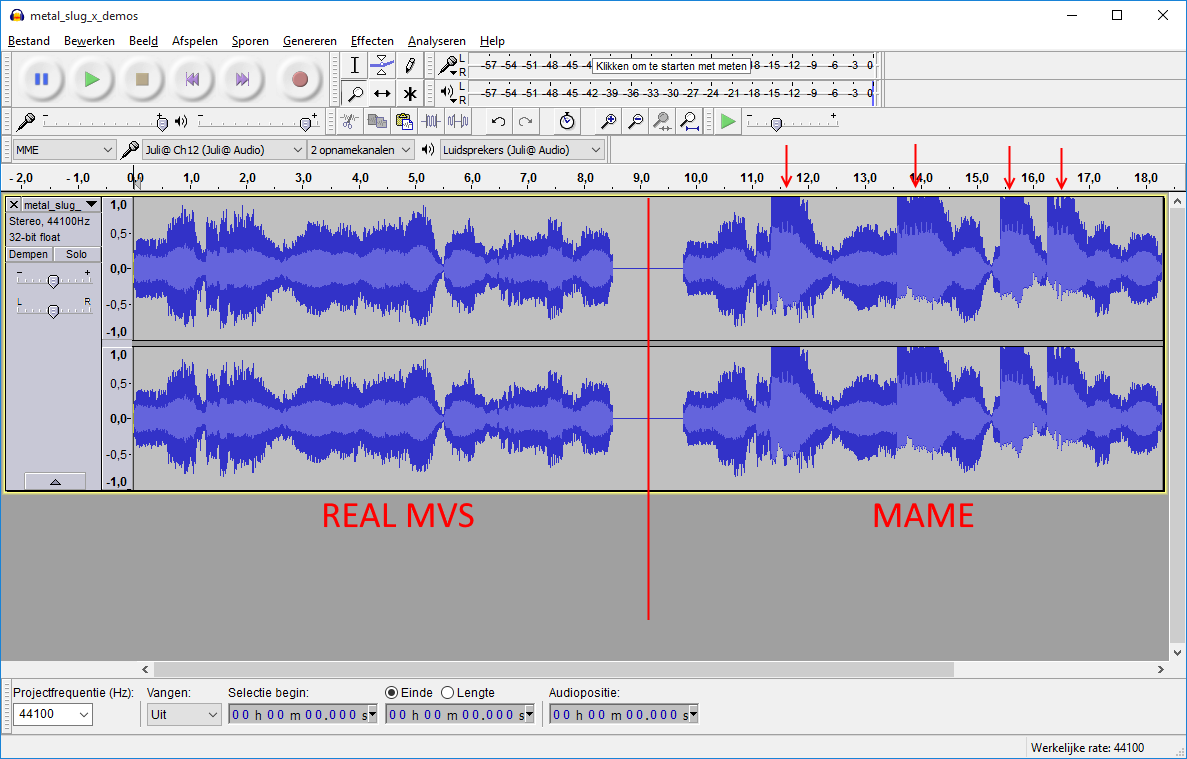The height and width of the screenshot is (759, 1187).
Task: Open the MME audio host dropdown
Action: tap(65, 150)
